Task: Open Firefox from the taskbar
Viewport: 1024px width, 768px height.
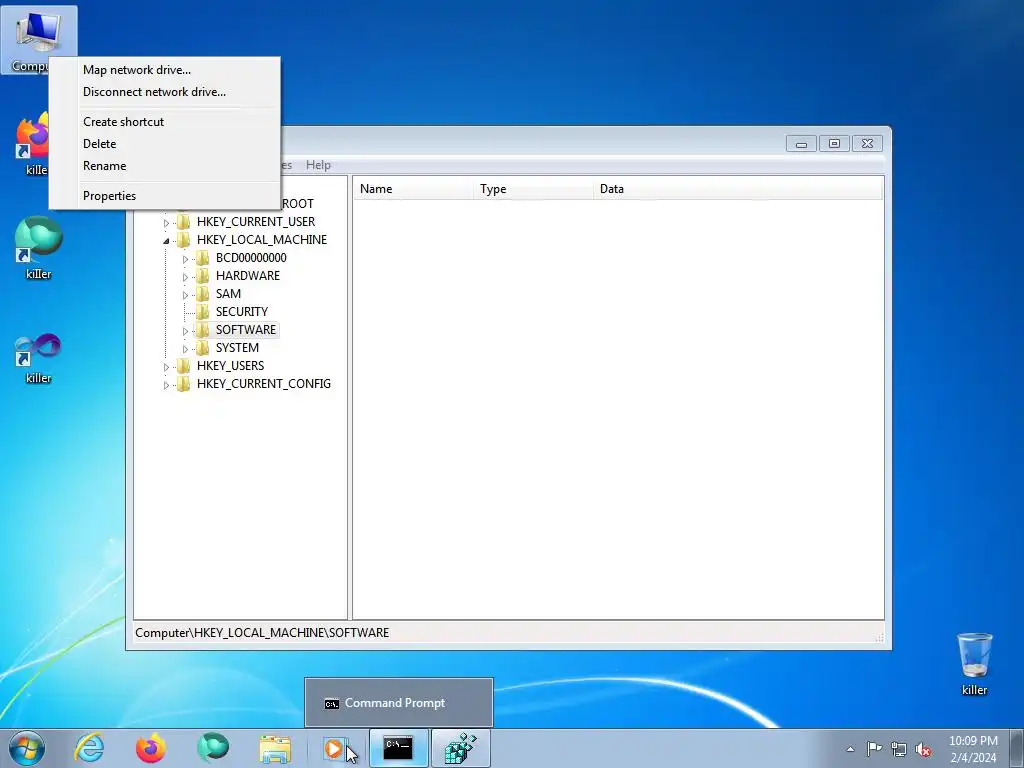Action: coord(151,748)
